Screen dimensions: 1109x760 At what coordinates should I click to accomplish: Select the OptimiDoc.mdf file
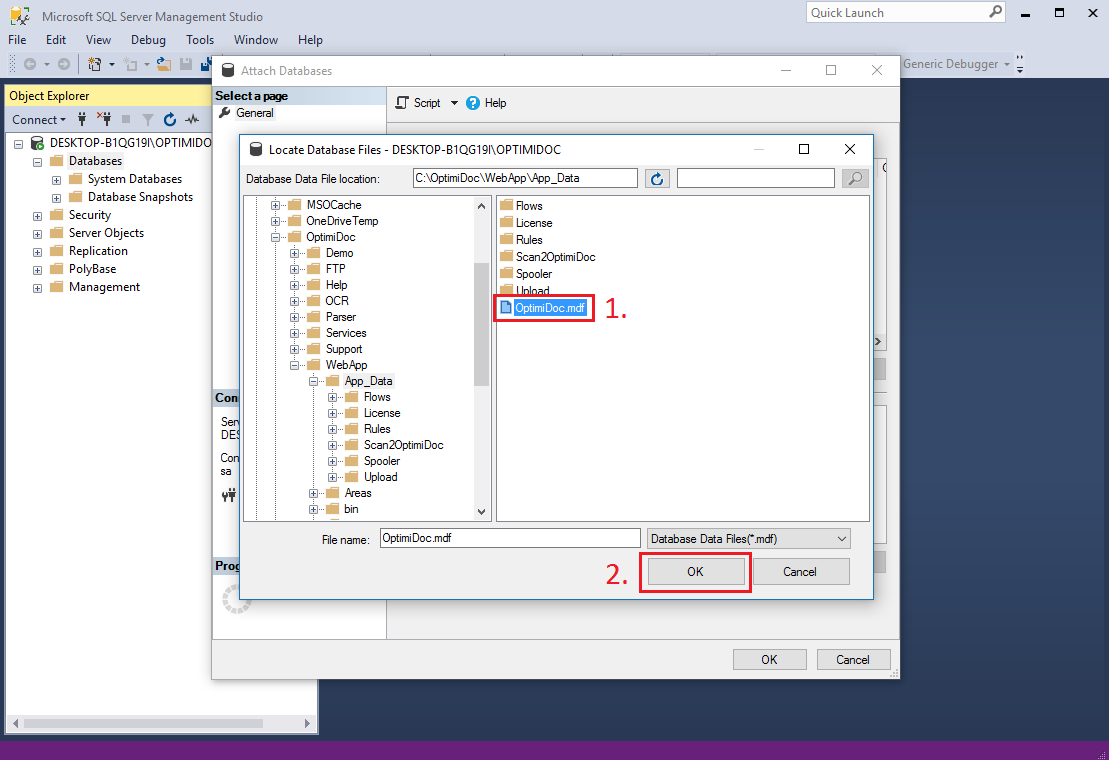coord(549,308)
